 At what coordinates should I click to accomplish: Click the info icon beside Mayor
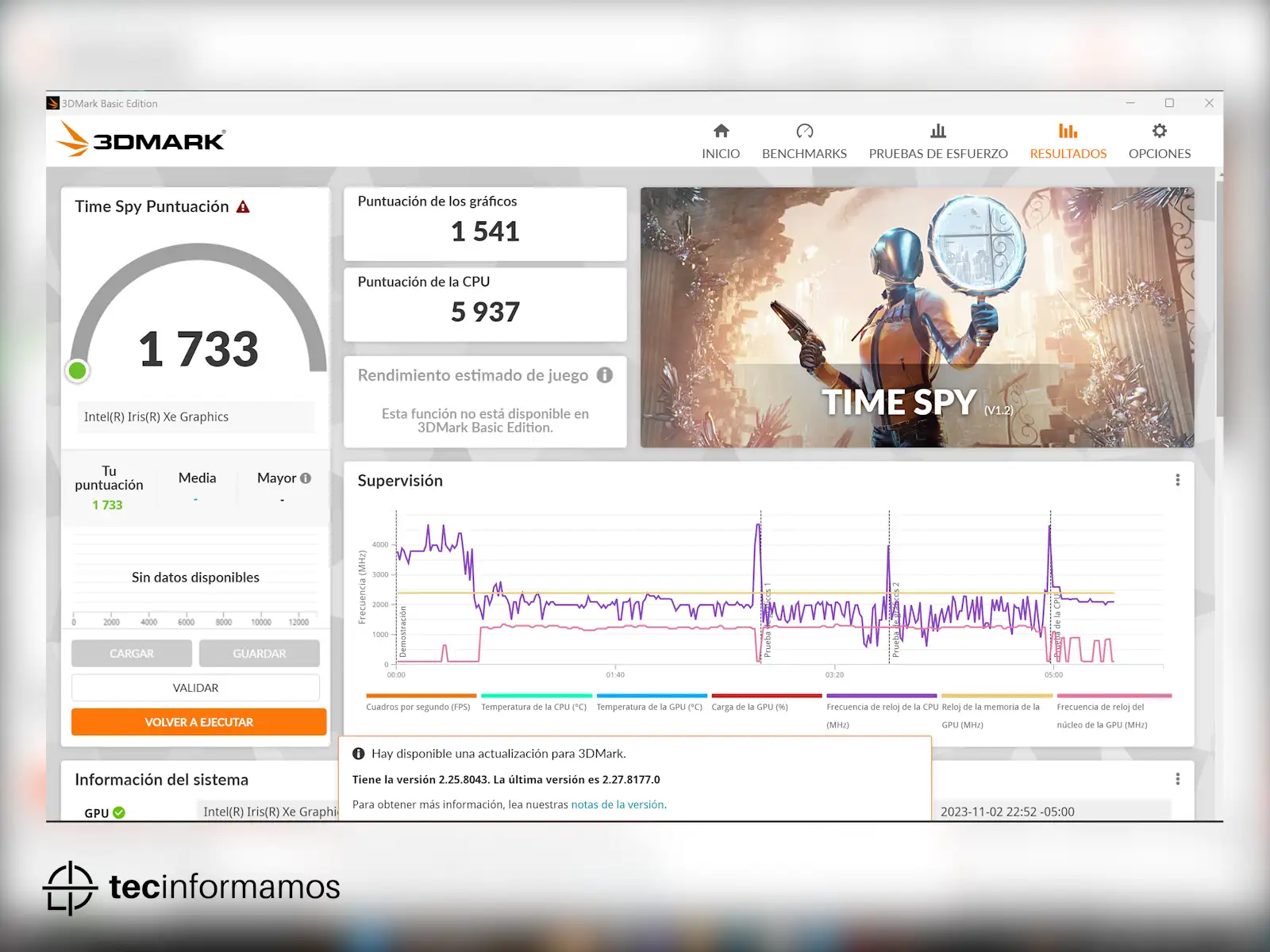306,478
